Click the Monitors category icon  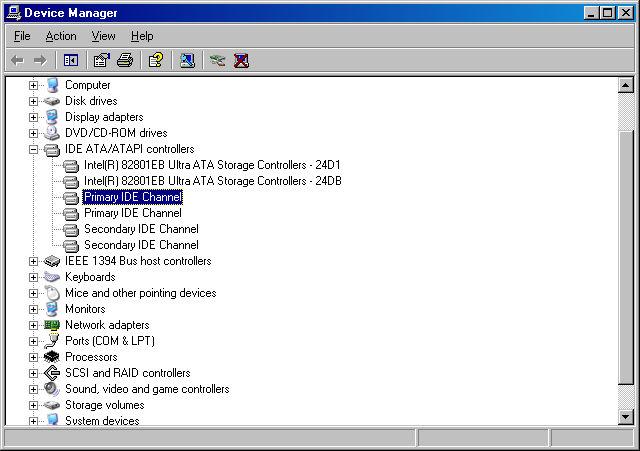click(51, 309)
